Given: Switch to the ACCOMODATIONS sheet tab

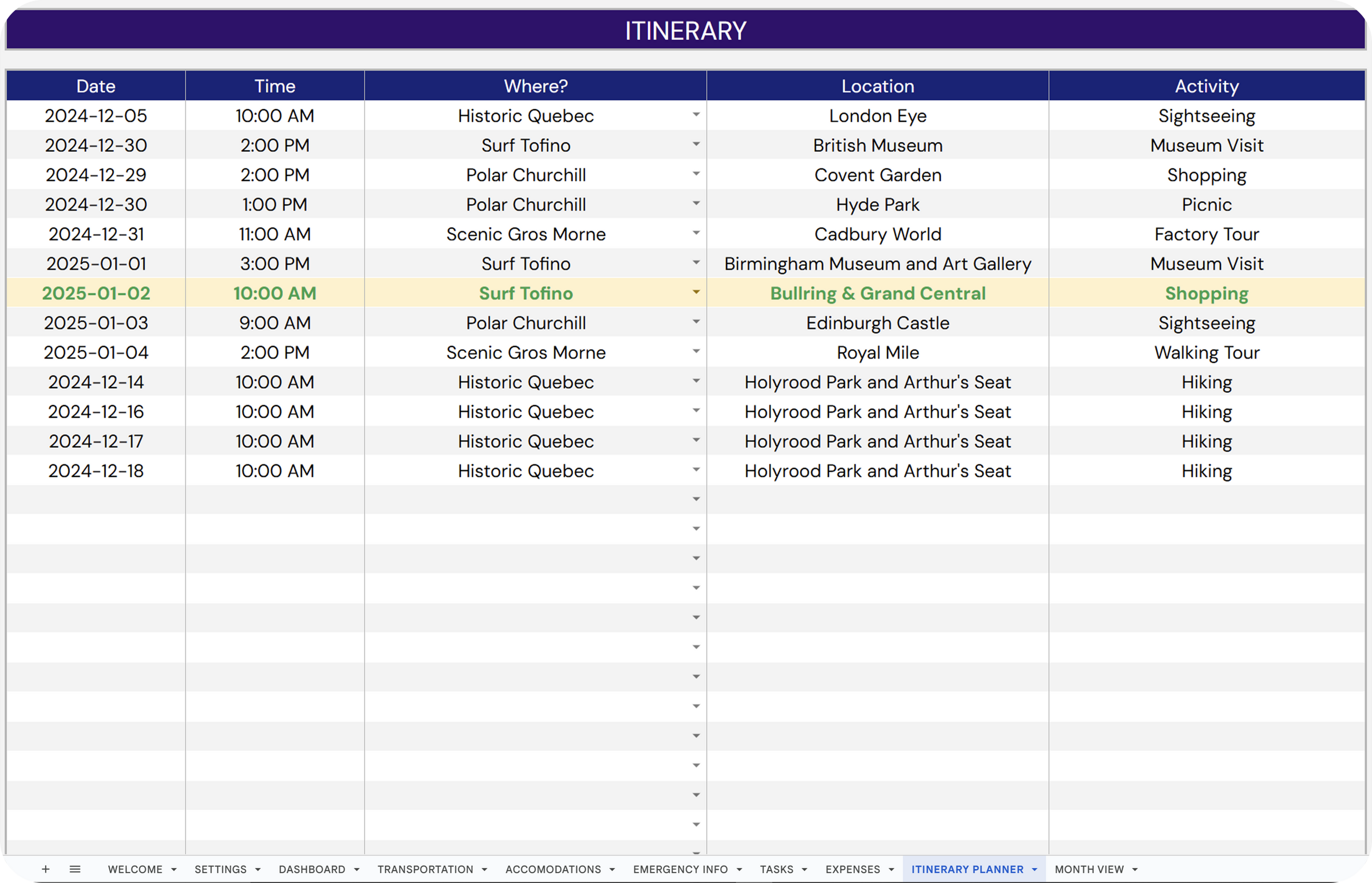Looking at the screenshot, I should [553, 869].
